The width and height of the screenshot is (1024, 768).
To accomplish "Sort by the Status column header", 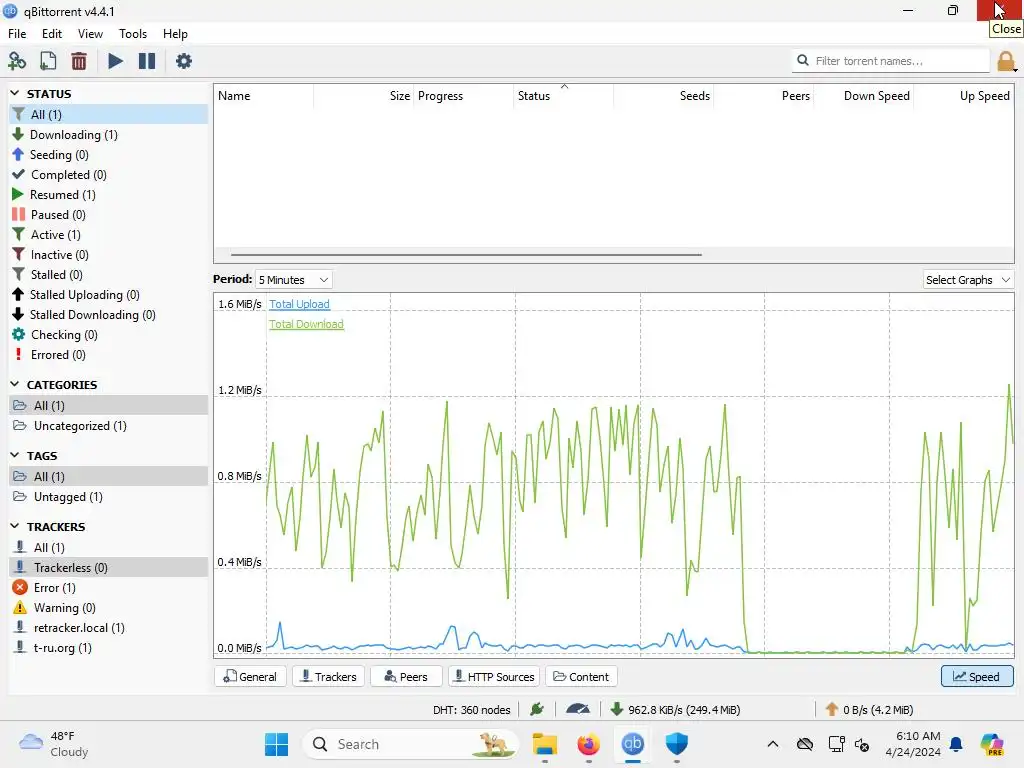I will pyautogui.click(x=564, y=96).
